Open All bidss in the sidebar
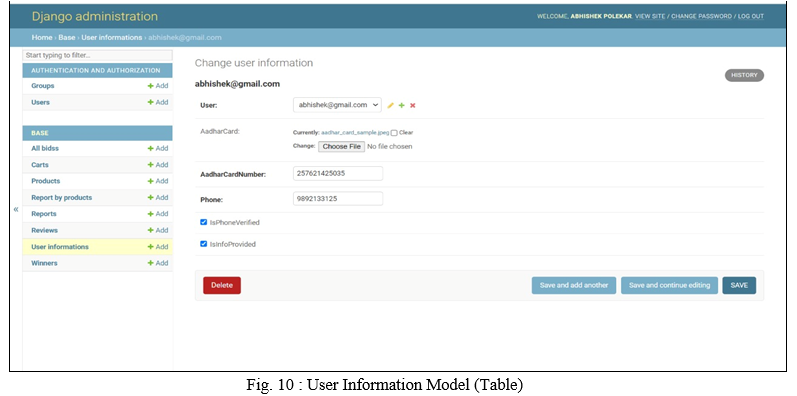Image resolution: width=797 pixels, height=396 pixels. tap(45, 148)
